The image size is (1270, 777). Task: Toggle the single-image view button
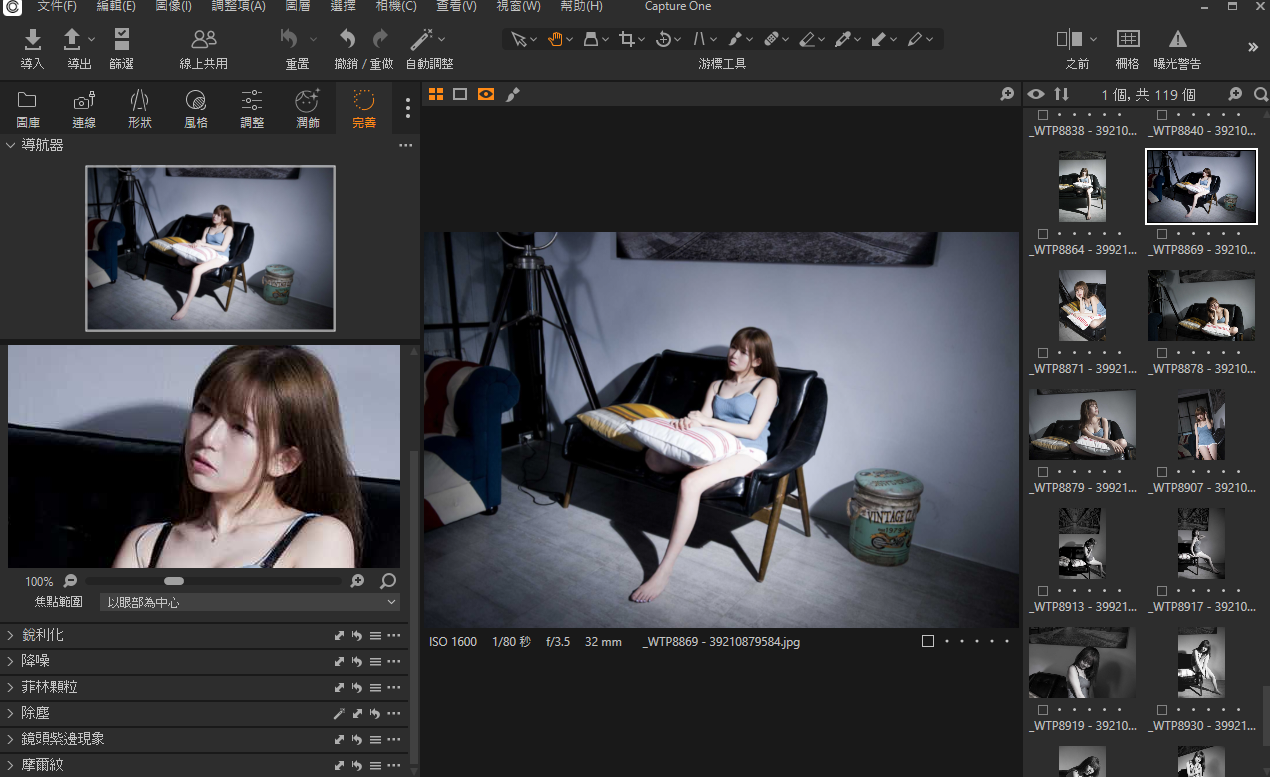point(460,94)
